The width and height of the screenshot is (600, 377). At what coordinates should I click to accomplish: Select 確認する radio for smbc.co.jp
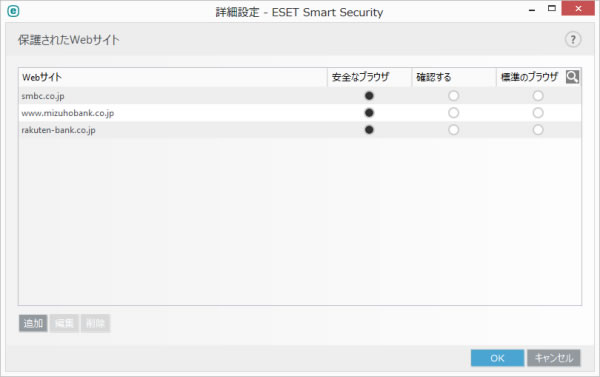453,96
